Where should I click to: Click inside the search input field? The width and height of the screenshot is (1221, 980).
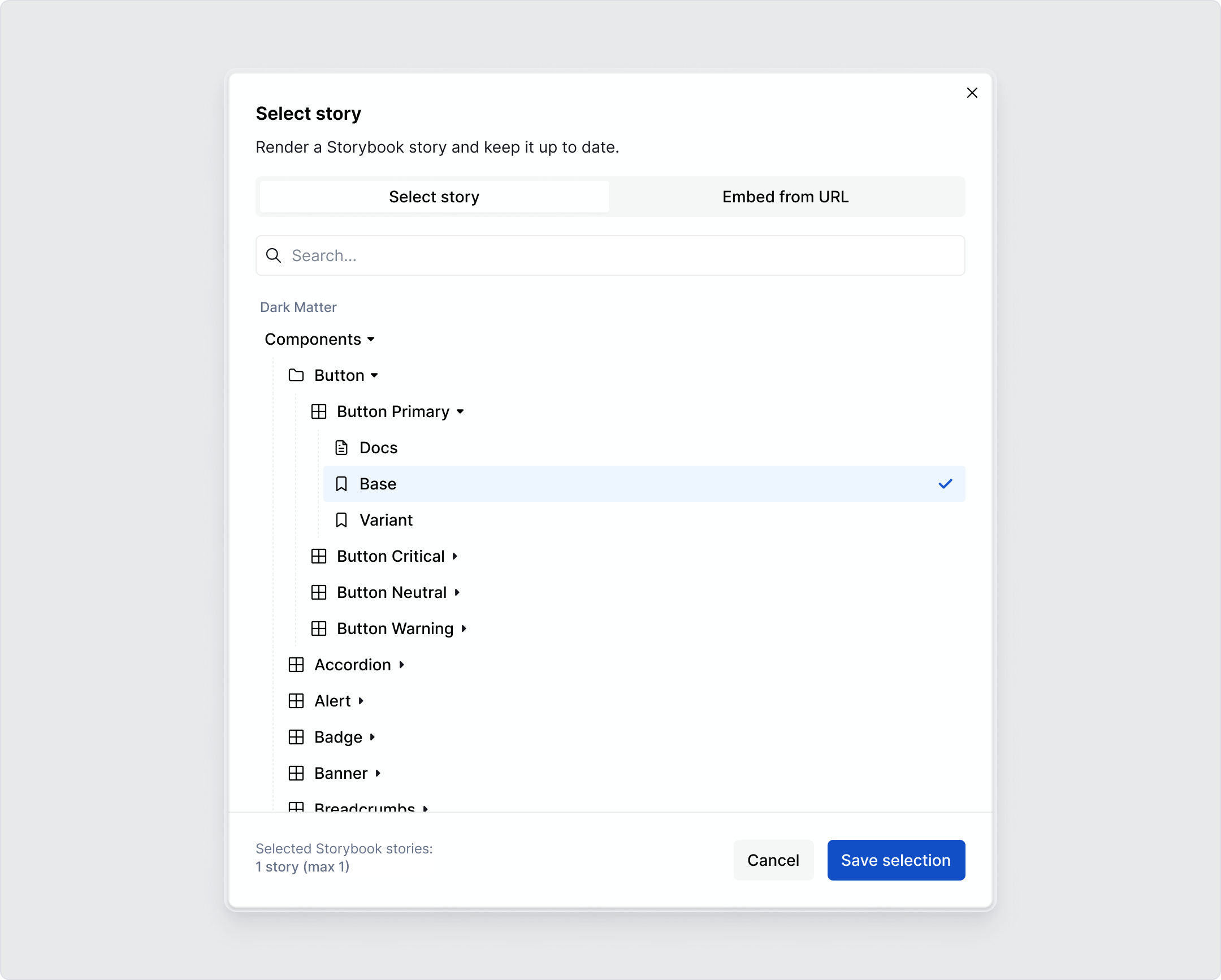point(566,255)
